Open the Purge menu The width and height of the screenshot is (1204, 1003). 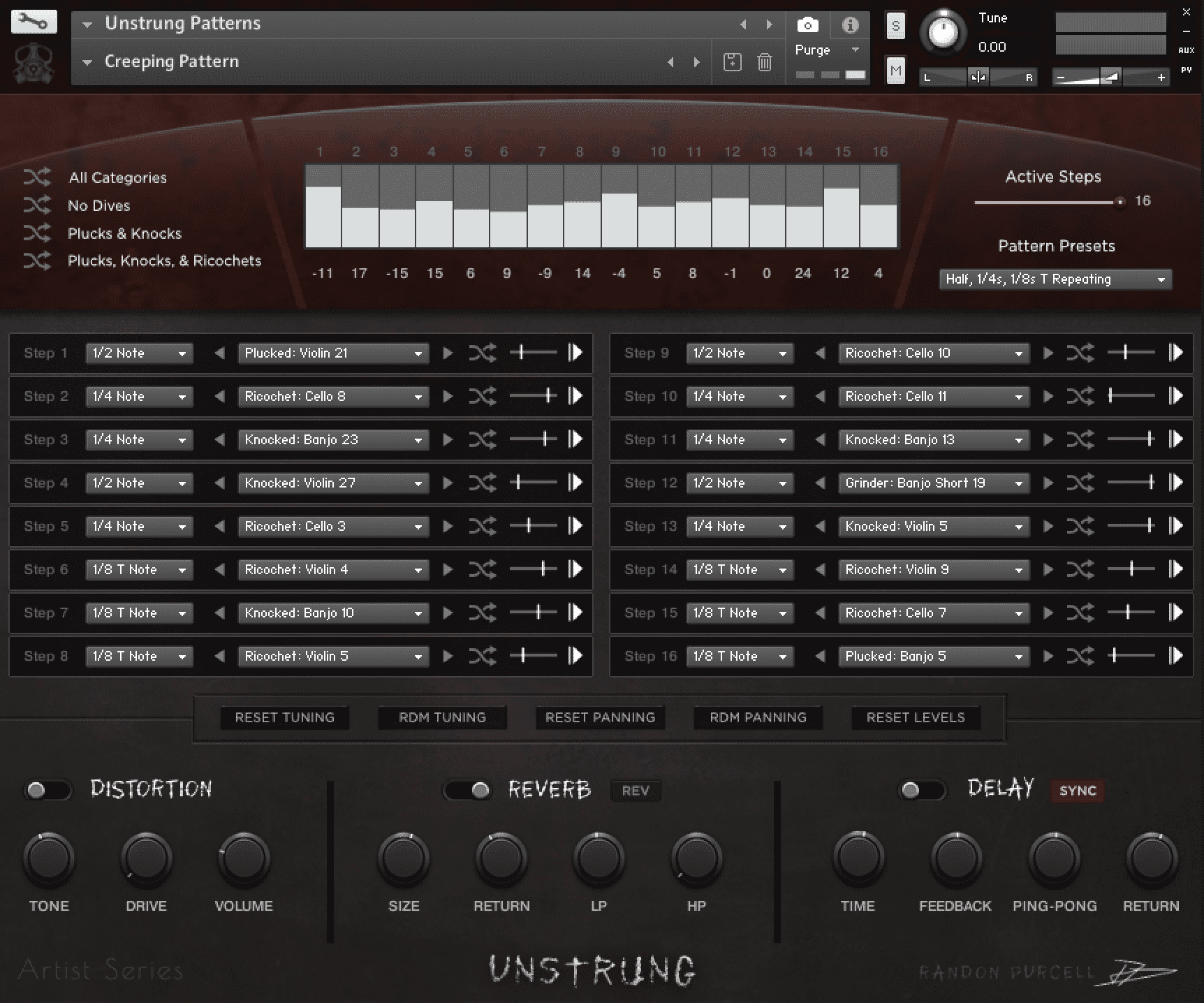pyautogui.click(x=827, y=50)
